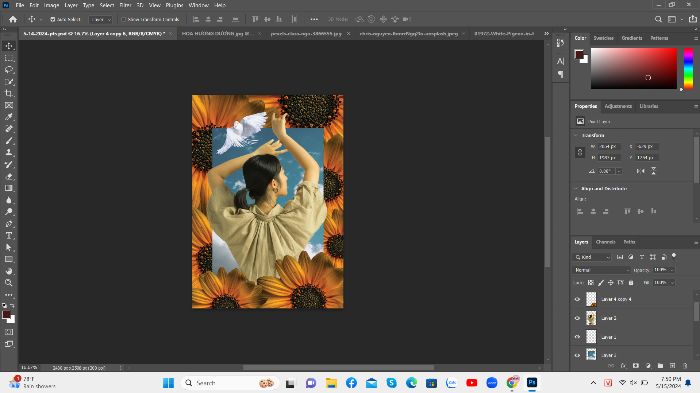This screenshot has width=700, height=393.
Task: Click the width input field in Properties
Action: 609,146
